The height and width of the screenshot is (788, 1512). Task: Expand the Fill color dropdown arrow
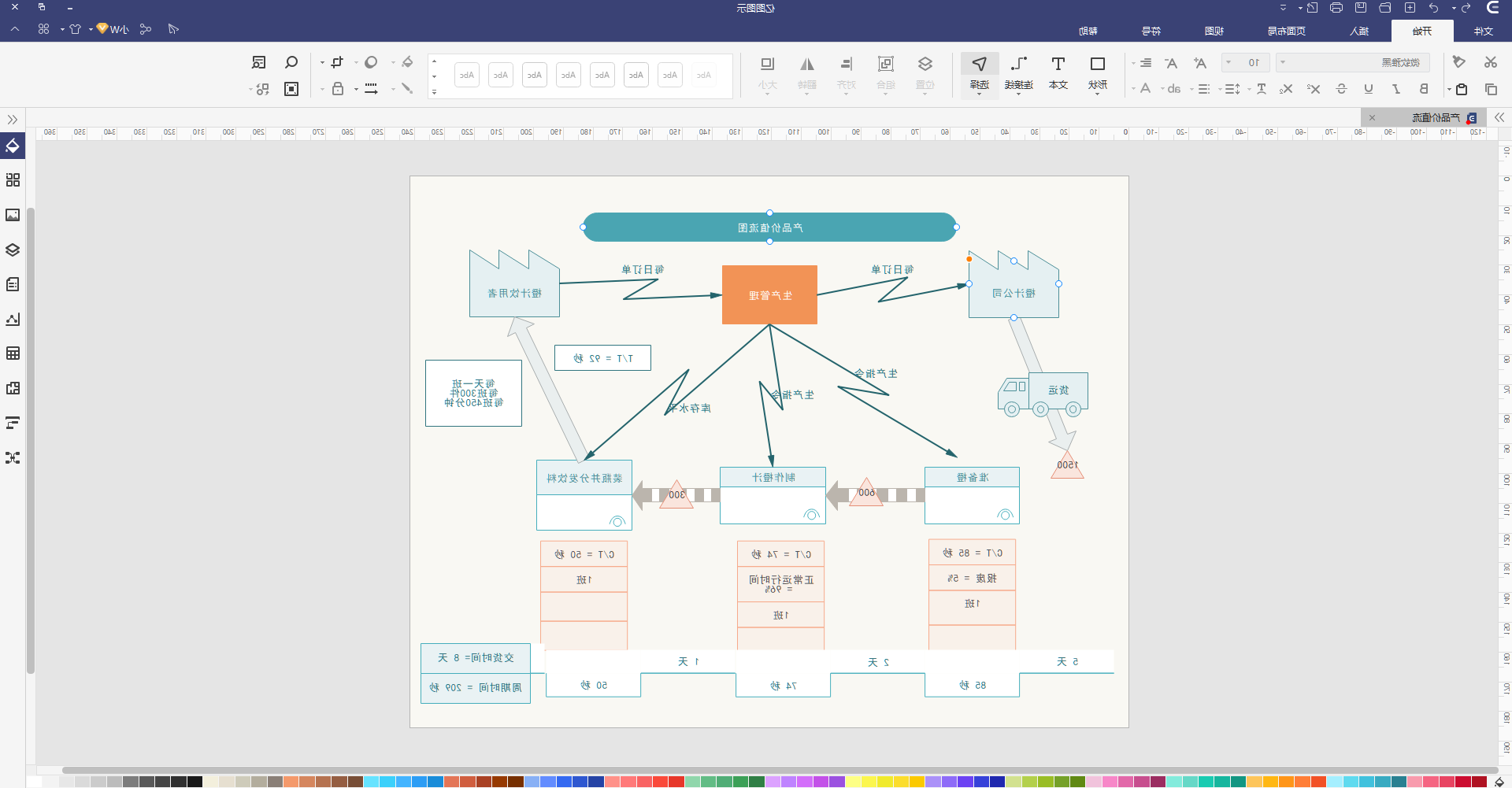[x=393, y=62]
